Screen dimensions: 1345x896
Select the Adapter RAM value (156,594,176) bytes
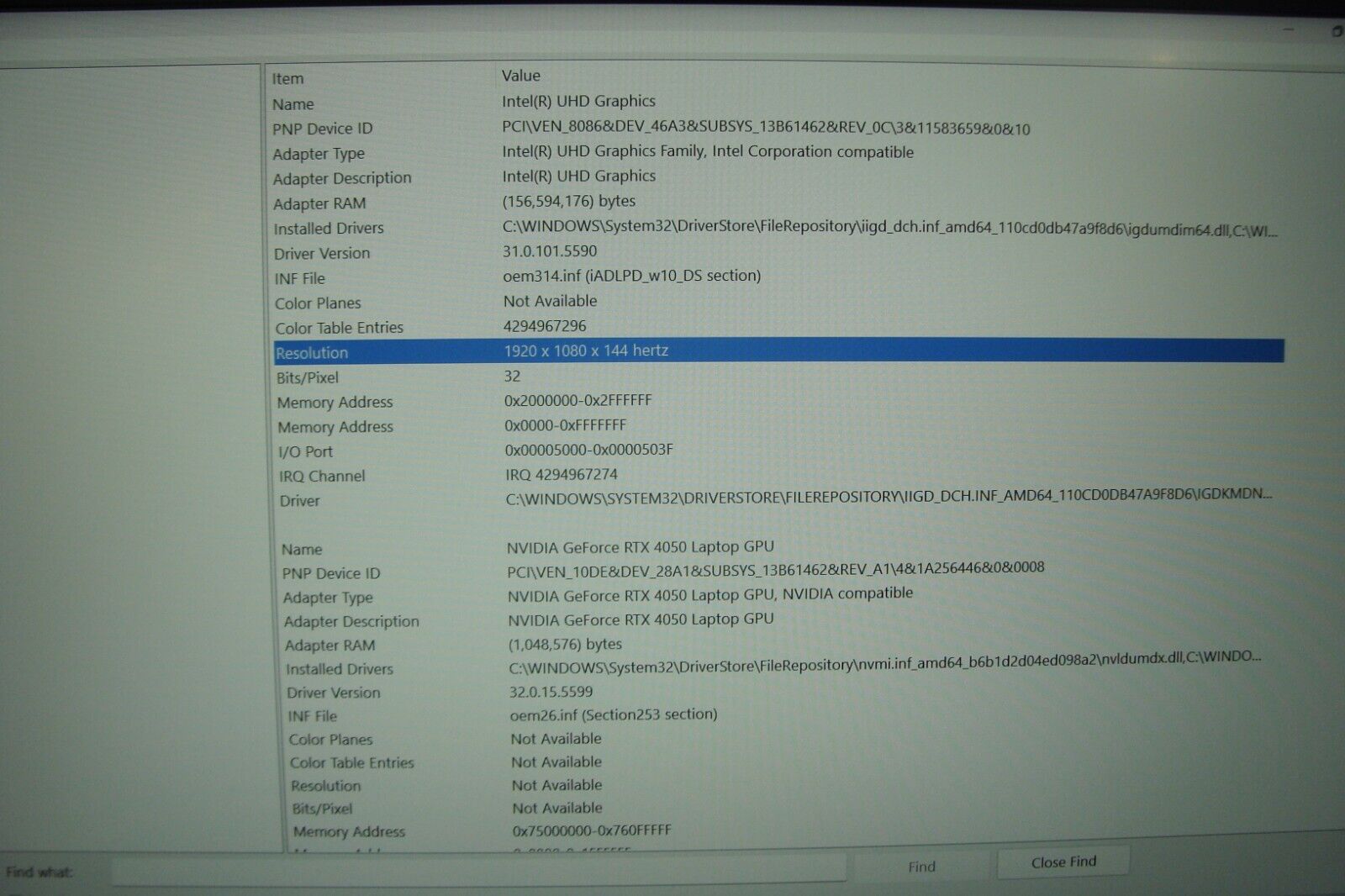(x=569, y=201)
